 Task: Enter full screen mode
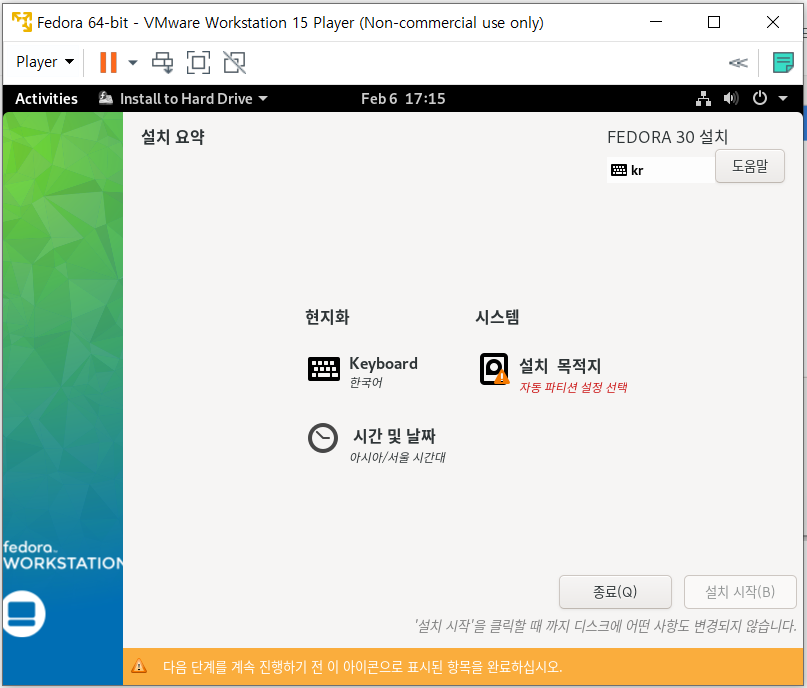point(198,63)
